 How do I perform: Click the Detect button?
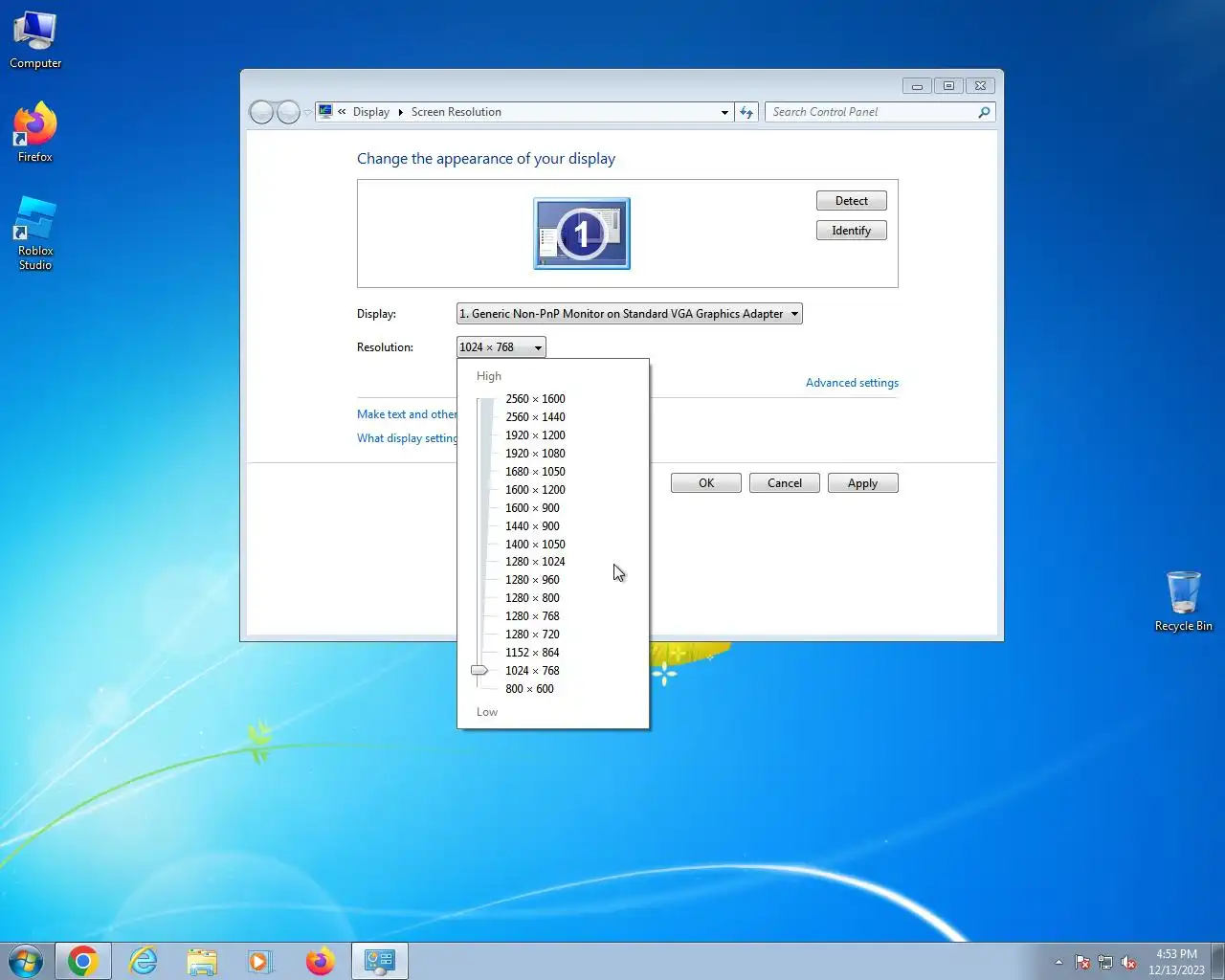pos(852,201)
